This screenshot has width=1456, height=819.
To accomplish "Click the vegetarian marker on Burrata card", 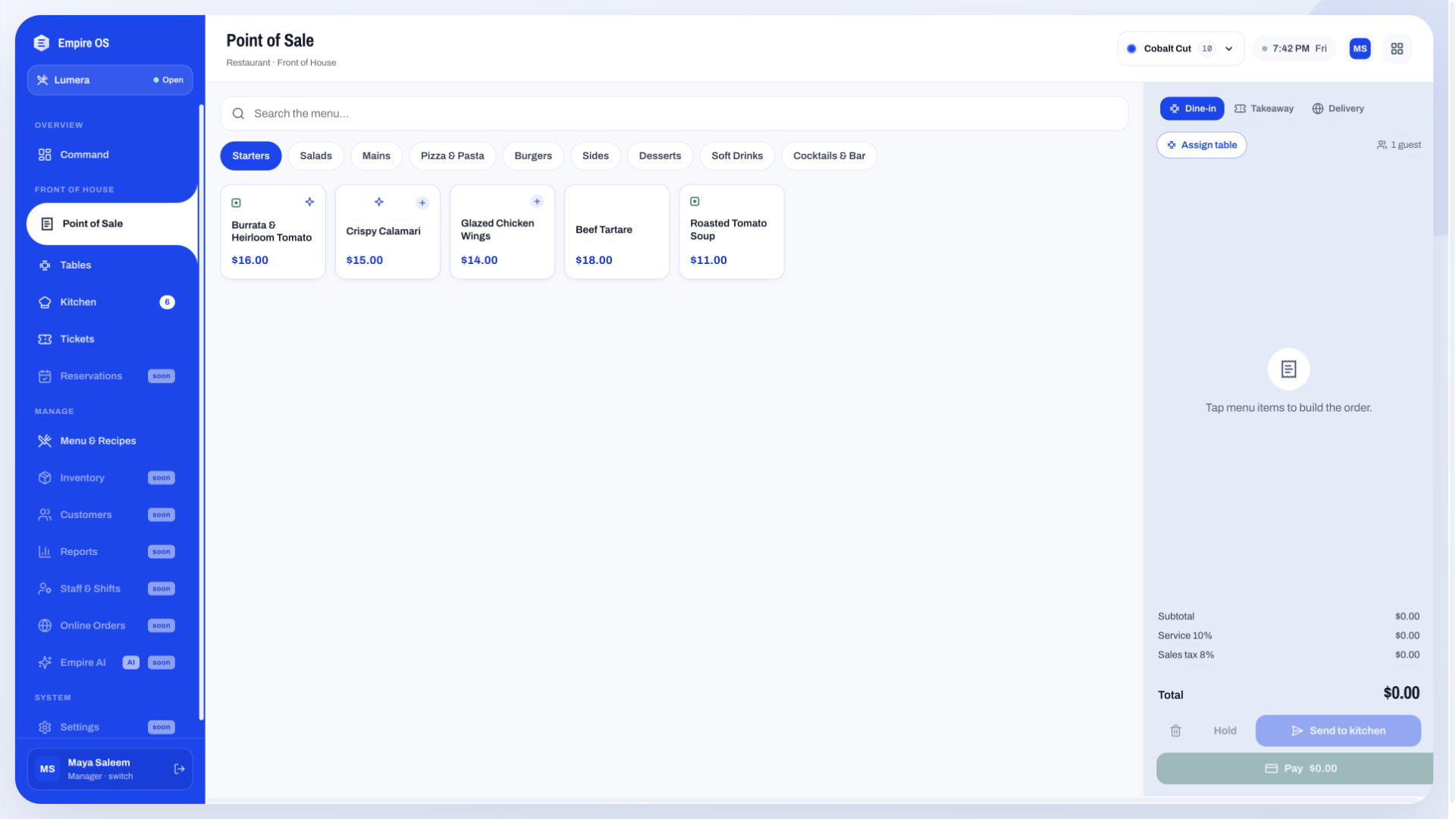I will point(237,203).
